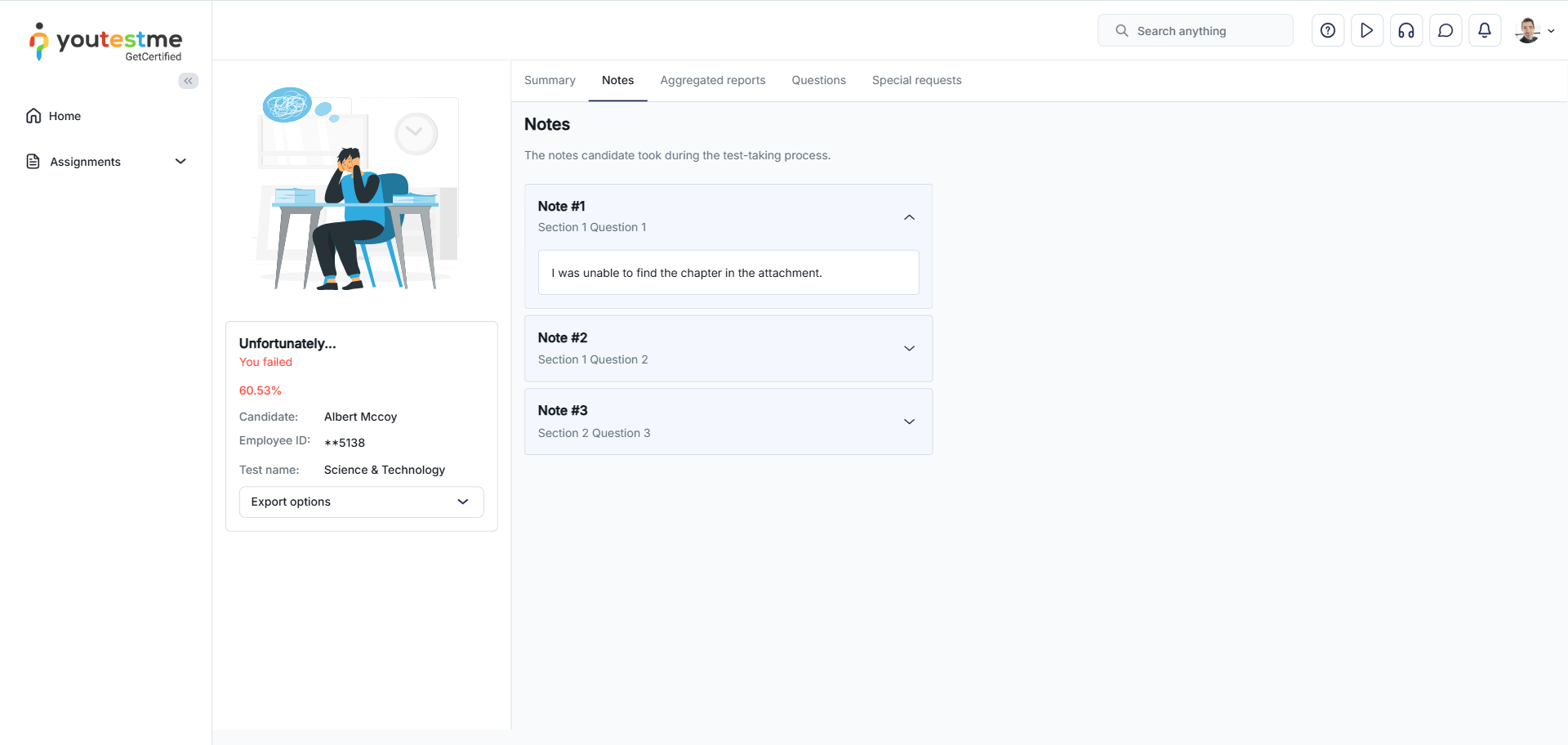The image size is (1568, 745).
Task: Click the headphones support icon
Action: tap(1406, 30)
